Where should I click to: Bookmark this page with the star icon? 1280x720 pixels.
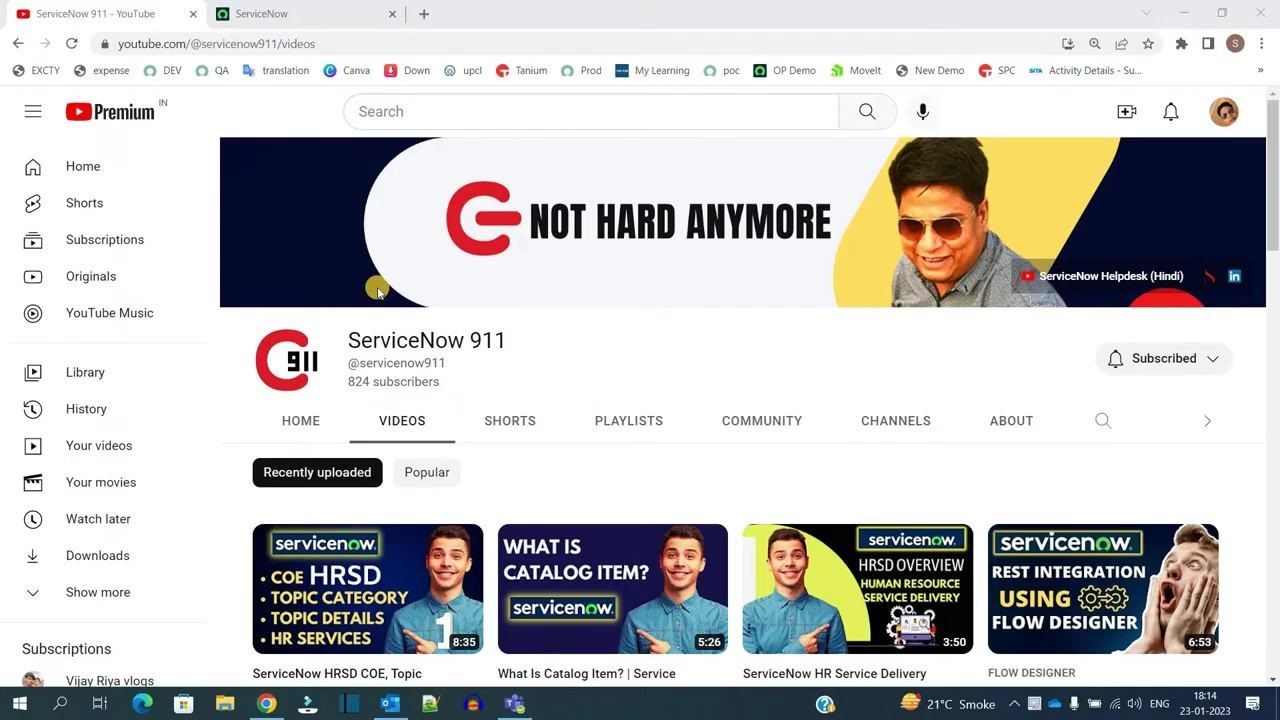pyautogui.click(x=1149, y=44)
